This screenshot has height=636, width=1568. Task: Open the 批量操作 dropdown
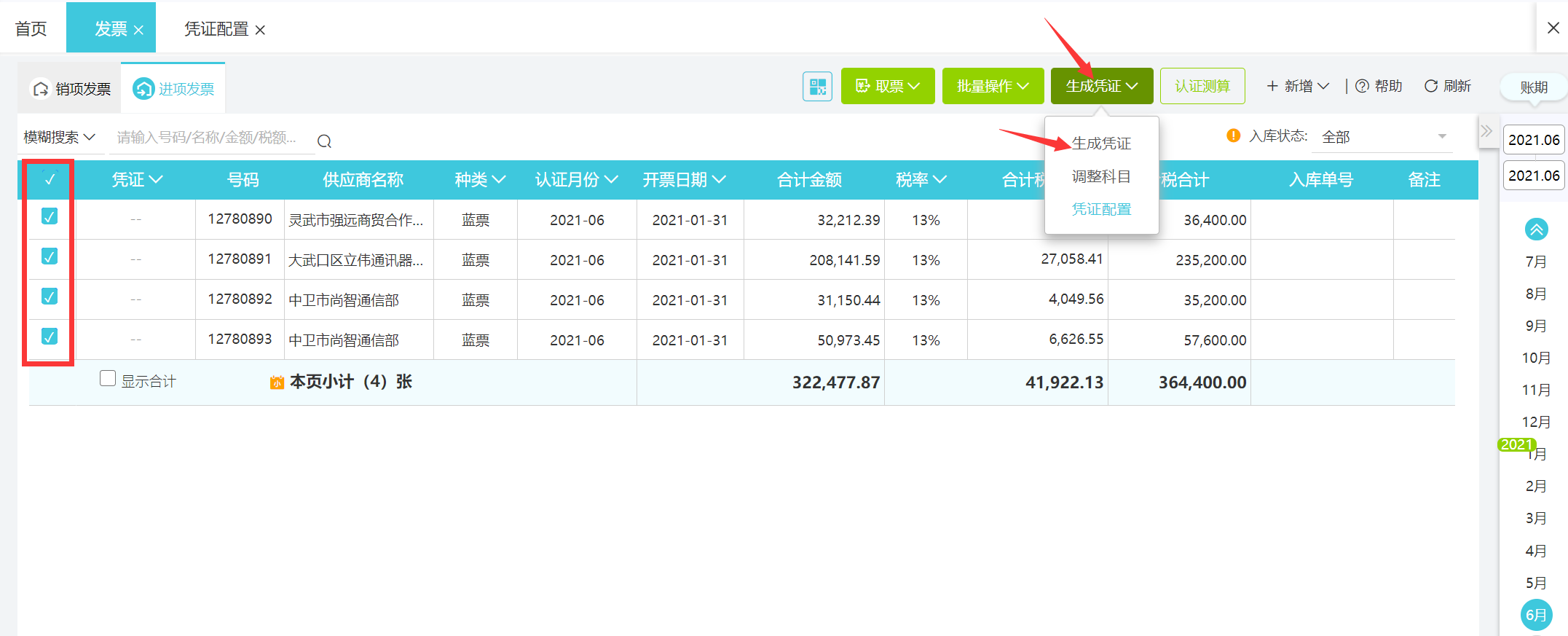993,86
